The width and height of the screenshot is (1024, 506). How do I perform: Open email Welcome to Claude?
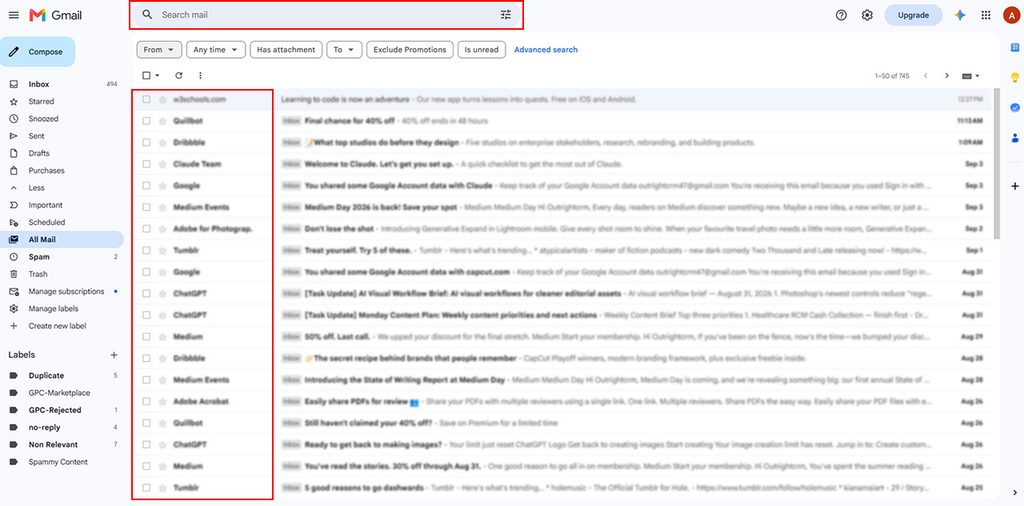[x=562, y=164]
